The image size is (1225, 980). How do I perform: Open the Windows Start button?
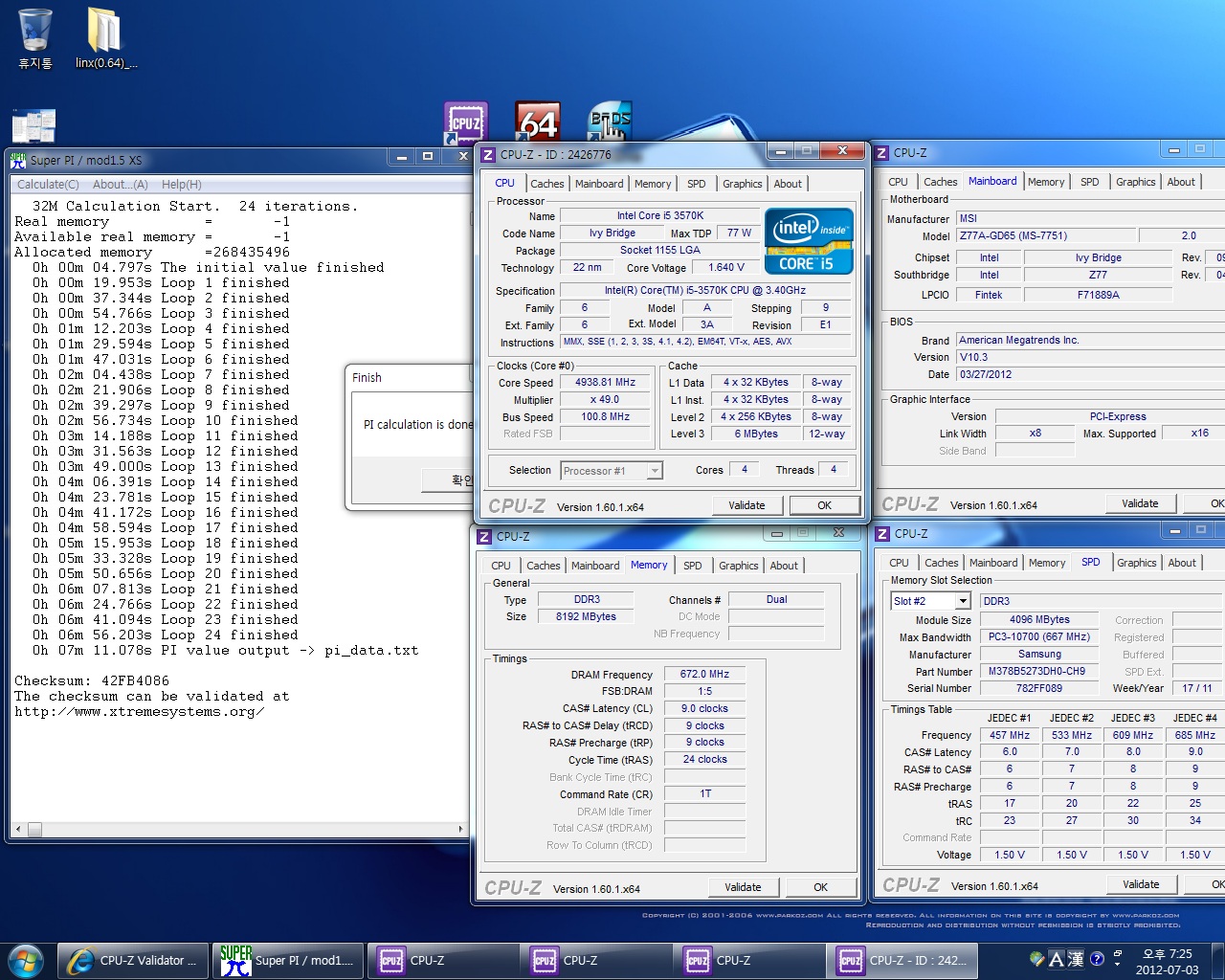[25, 960]
